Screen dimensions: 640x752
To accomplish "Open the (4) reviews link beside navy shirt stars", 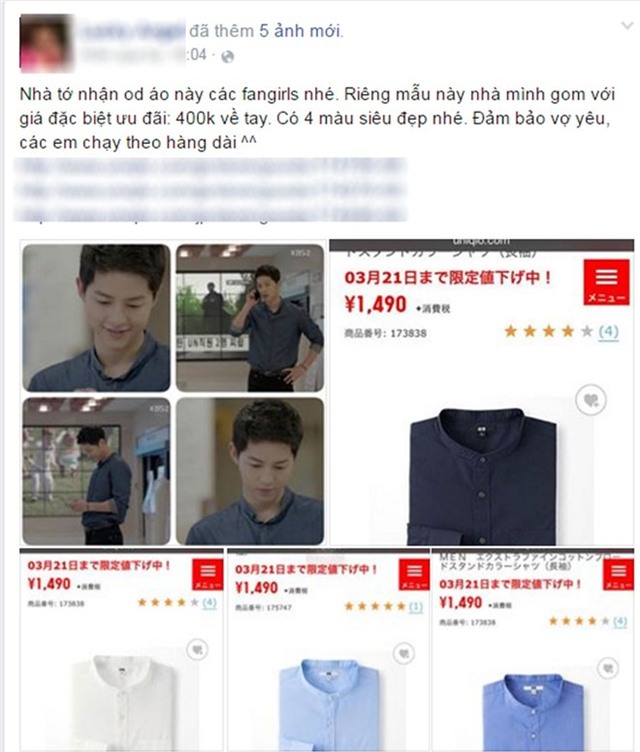I will [608, 331].
